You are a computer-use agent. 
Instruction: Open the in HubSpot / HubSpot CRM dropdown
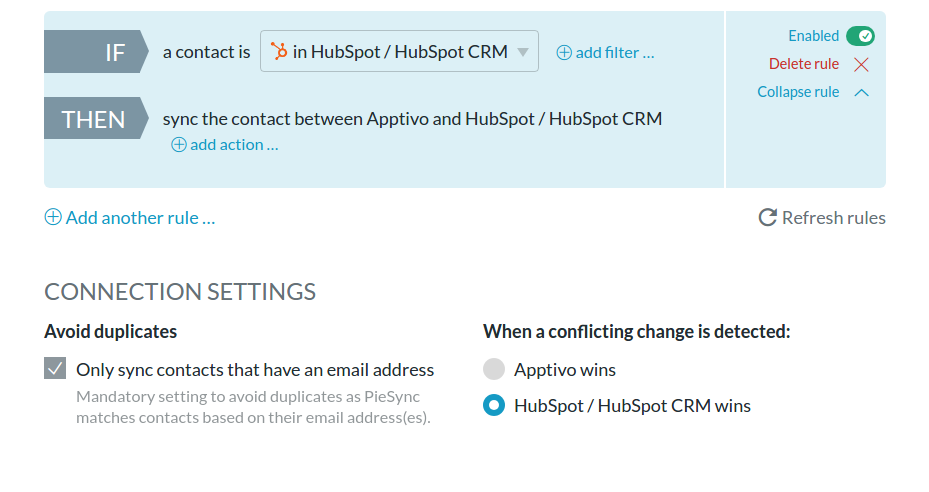pos(399,51)
